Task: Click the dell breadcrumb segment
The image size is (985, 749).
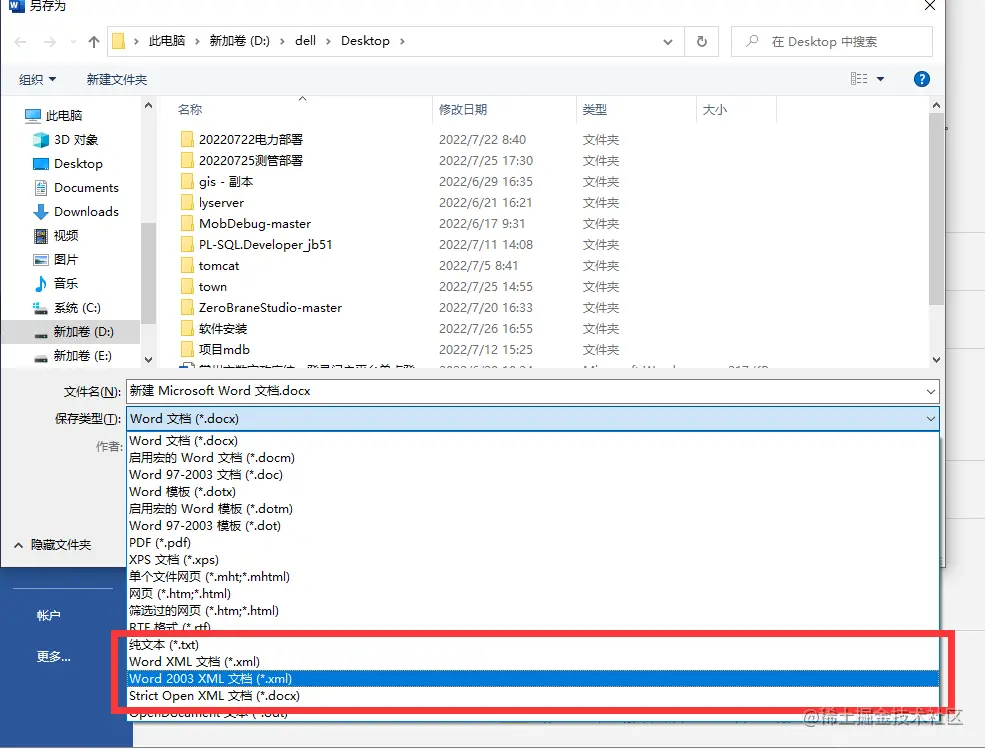Action: point(305,41)
